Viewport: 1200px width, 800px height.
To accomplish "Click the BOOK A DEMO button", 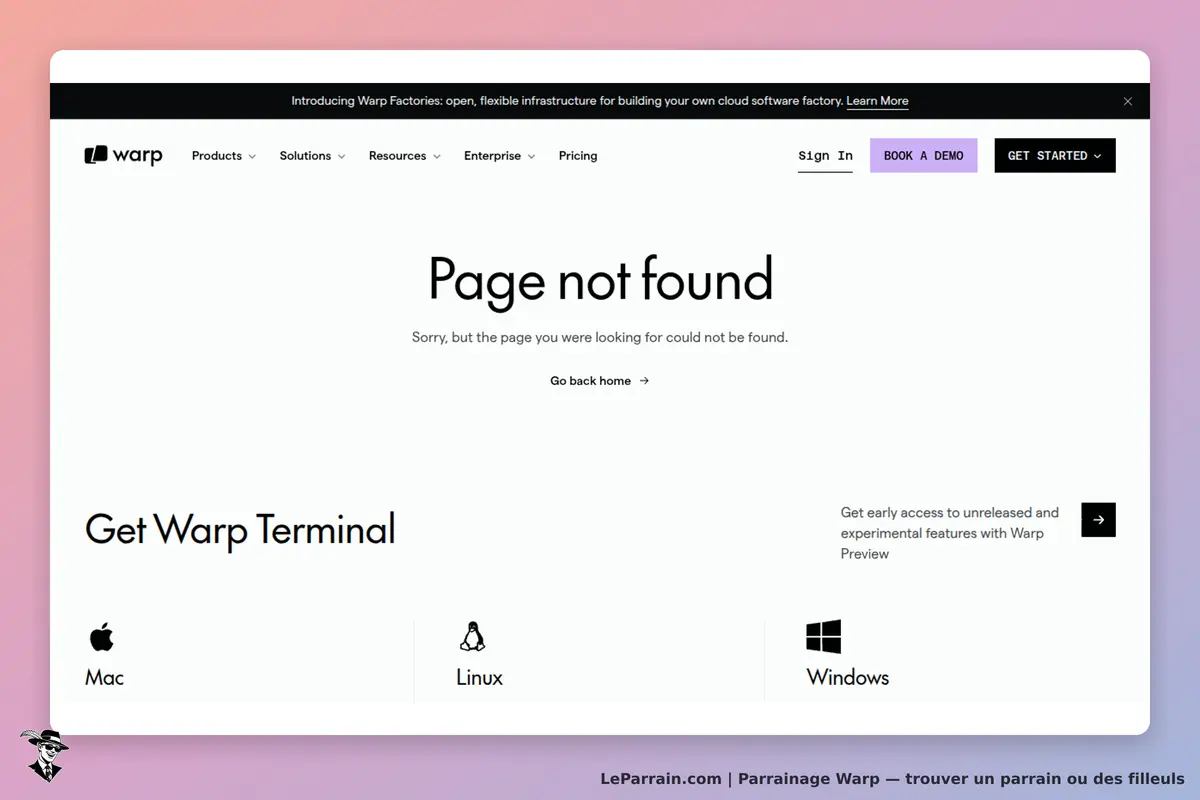I will point(923,155).
